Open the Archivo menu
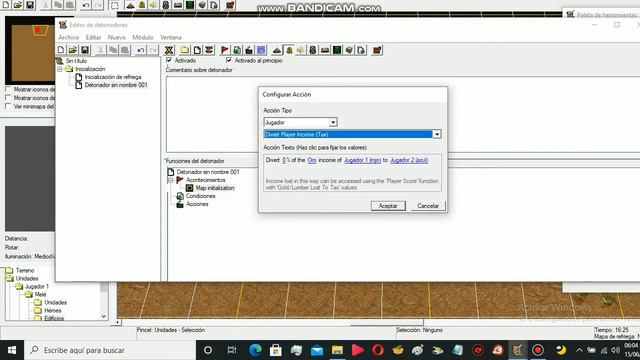Image resolution: width=640 pixels, height=360 pixels. tap(69, 37)
